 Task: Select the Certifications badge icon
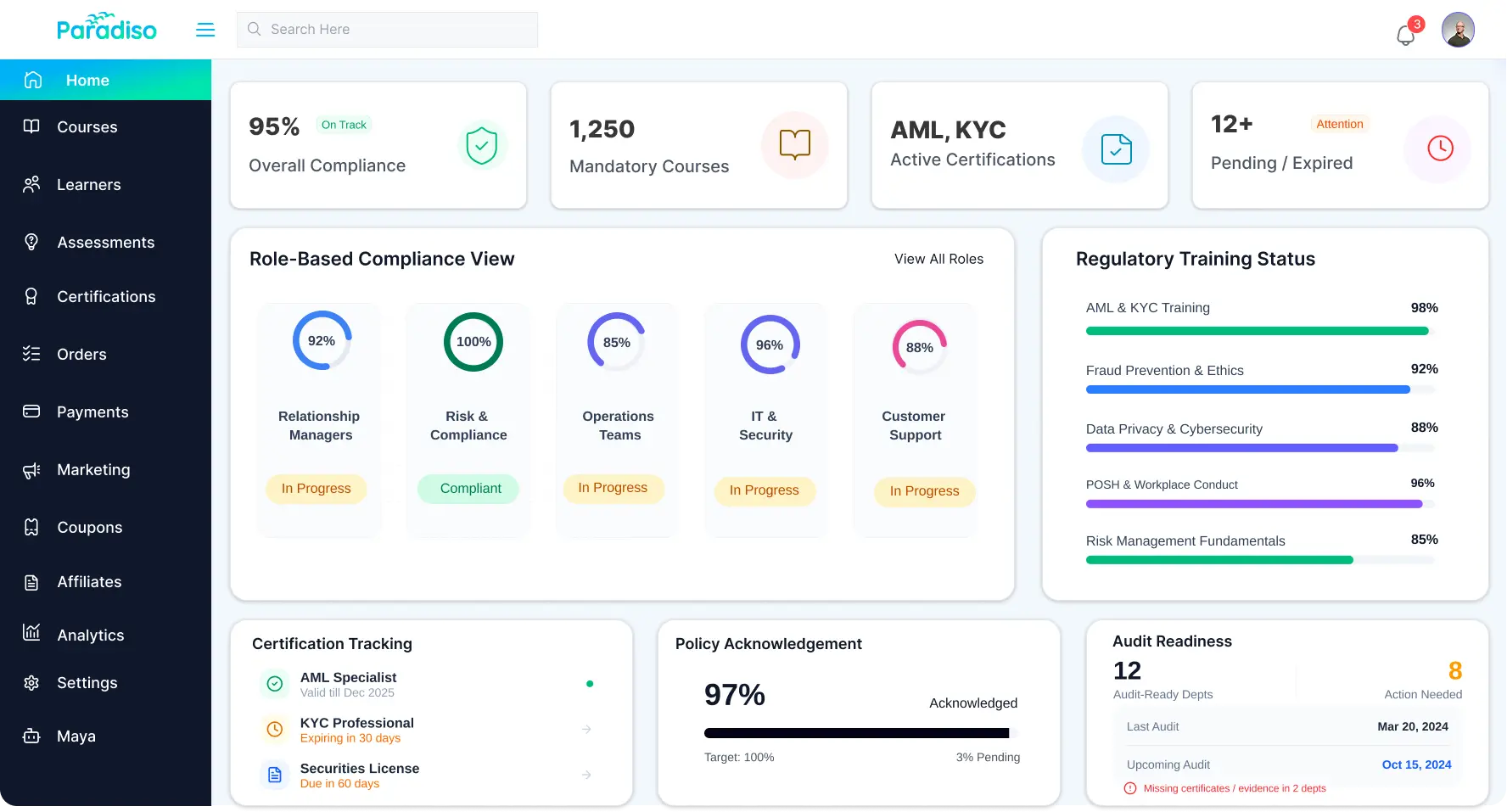(x=31, y=296)
